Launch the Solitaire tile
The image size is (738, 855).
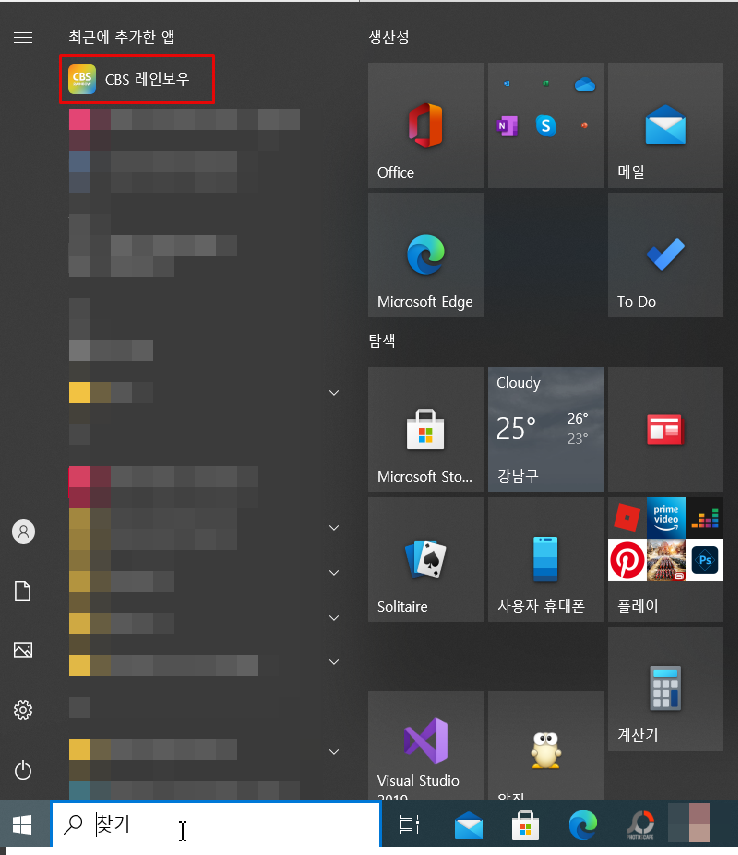click(x=426, y=559)
